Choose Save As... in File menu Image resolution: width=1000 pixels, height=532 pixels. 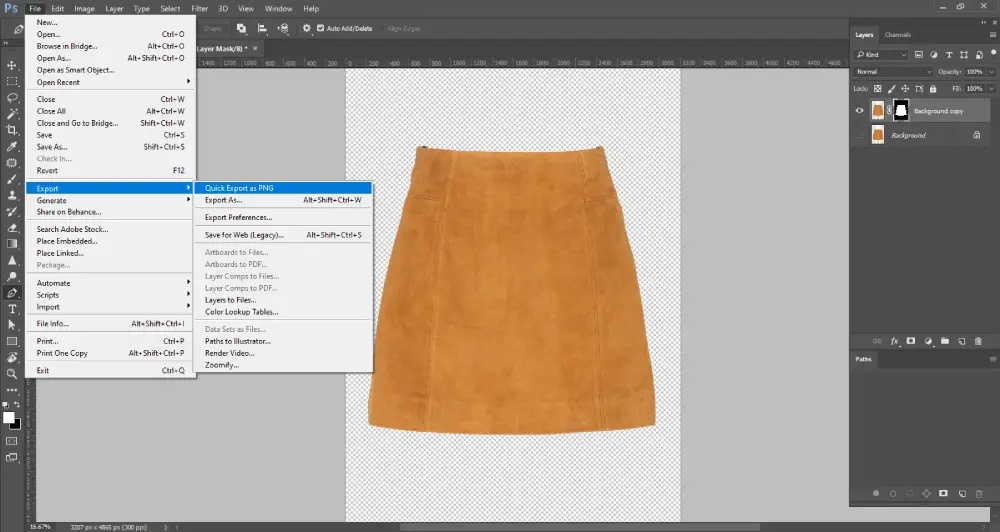click(111, 147)
